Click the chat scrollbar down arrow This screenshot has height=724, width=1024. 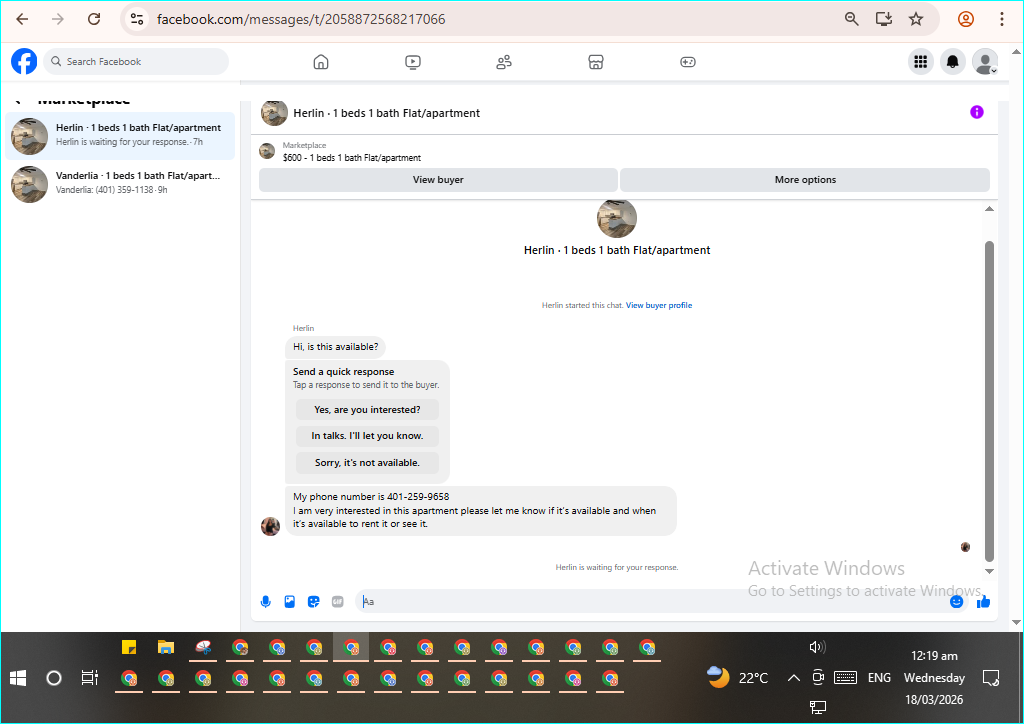pos(989,571)
